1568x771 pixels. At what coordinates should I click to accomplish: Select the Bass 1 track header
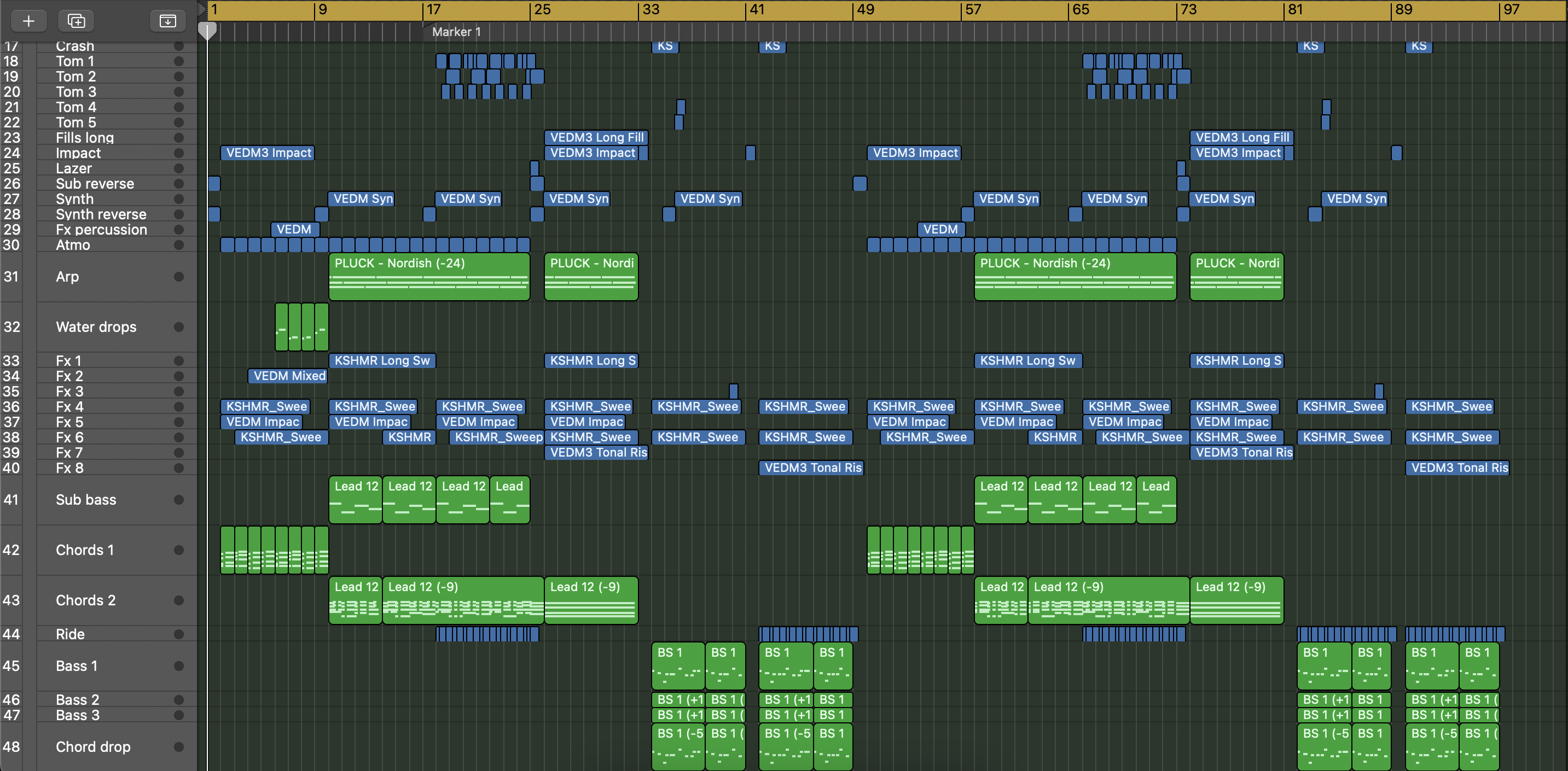76,665
